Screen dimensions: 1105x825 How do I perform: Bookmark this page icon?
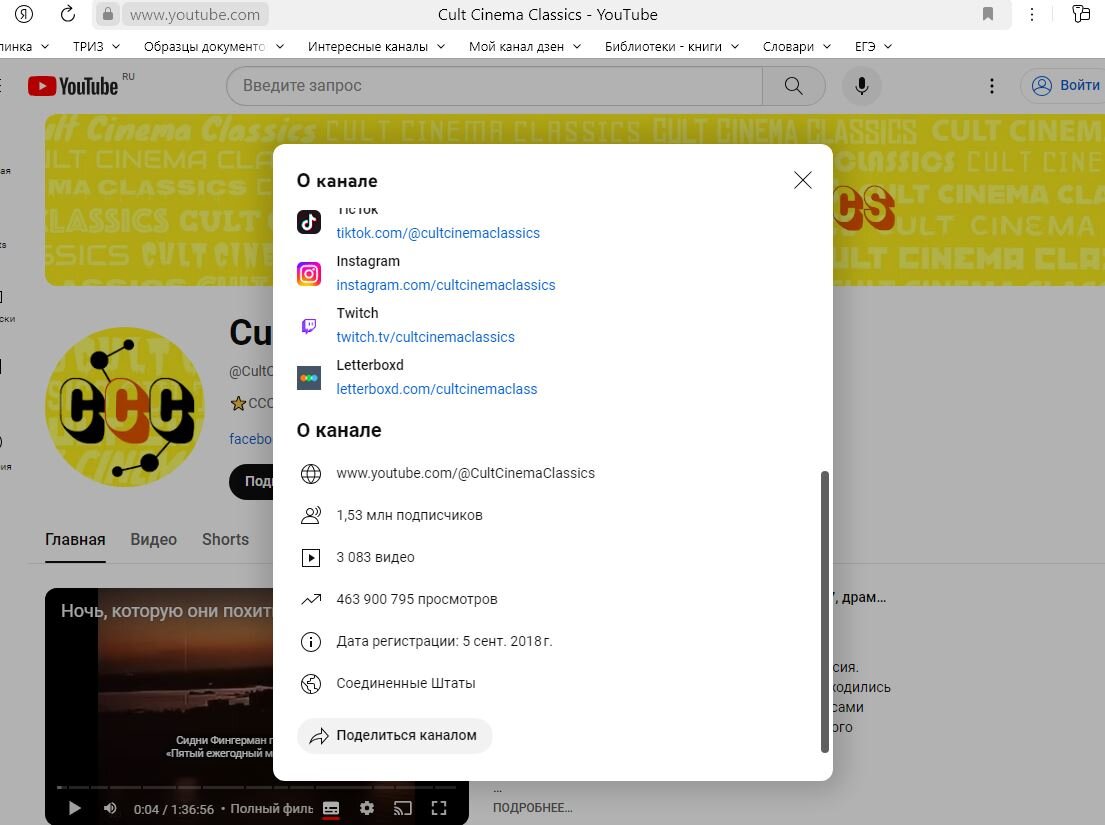point(988,14)
